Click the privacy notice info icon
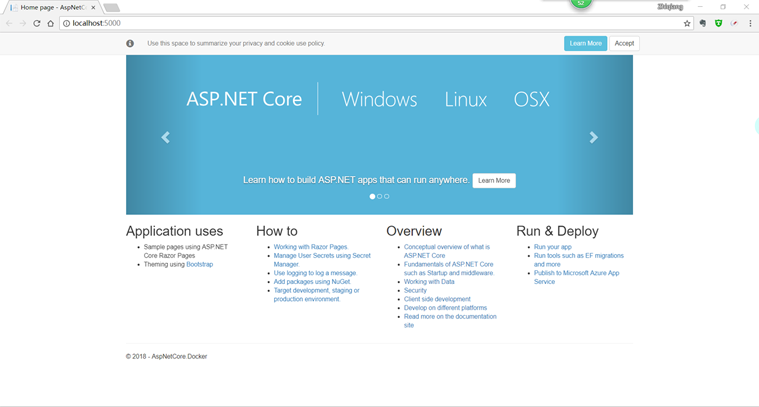 (130, 44)
